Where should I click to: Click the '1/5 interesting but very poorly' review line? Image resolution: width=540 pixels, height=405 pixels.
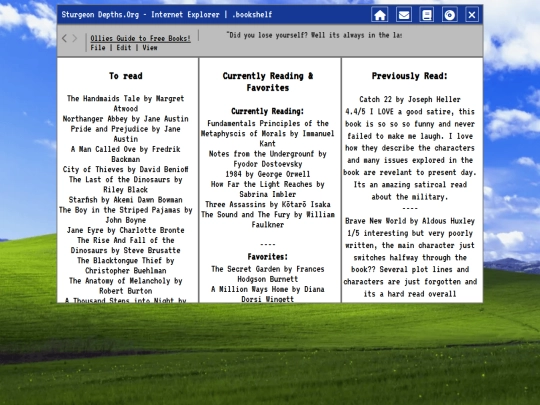coord(410,233)
